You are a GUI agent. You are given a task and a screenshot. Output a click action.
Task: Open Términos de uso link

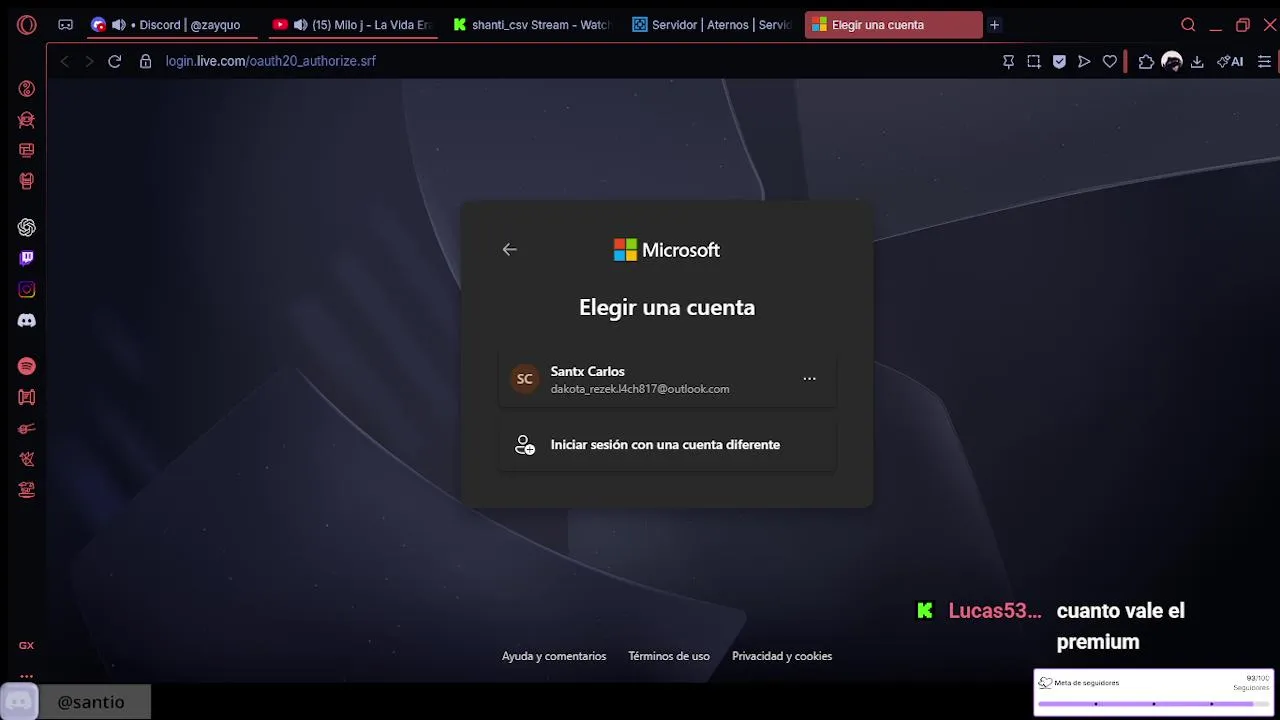pyautogui.click(x=669, y=656)
